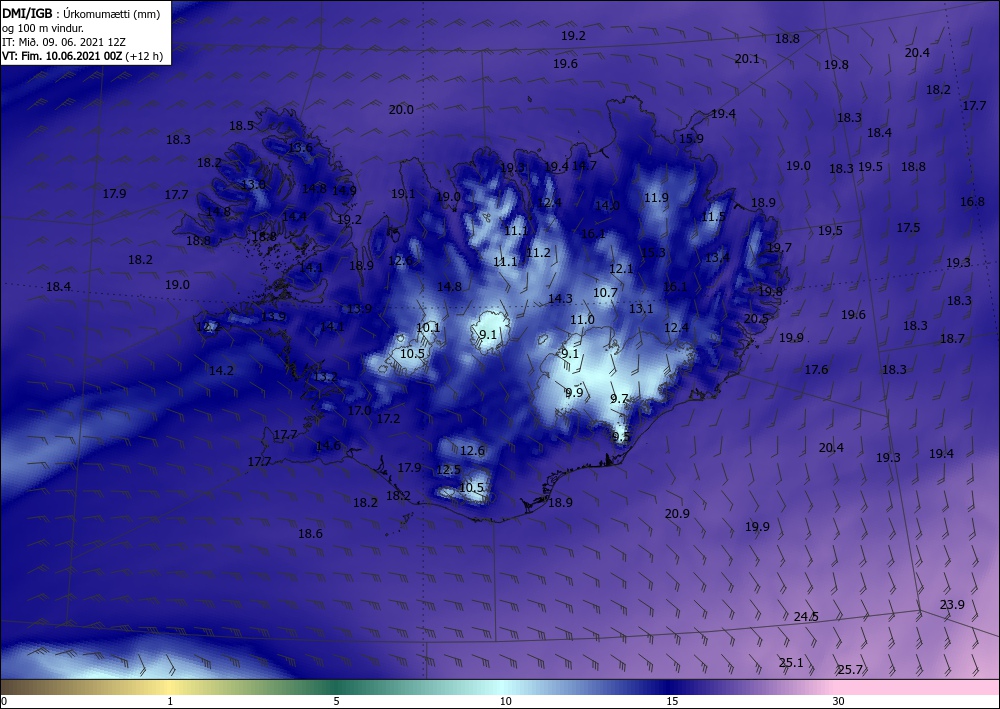Click the map value 17.6
This screenshot has height=709, width=1000.
pyautogui.click(x=816, y=370)
